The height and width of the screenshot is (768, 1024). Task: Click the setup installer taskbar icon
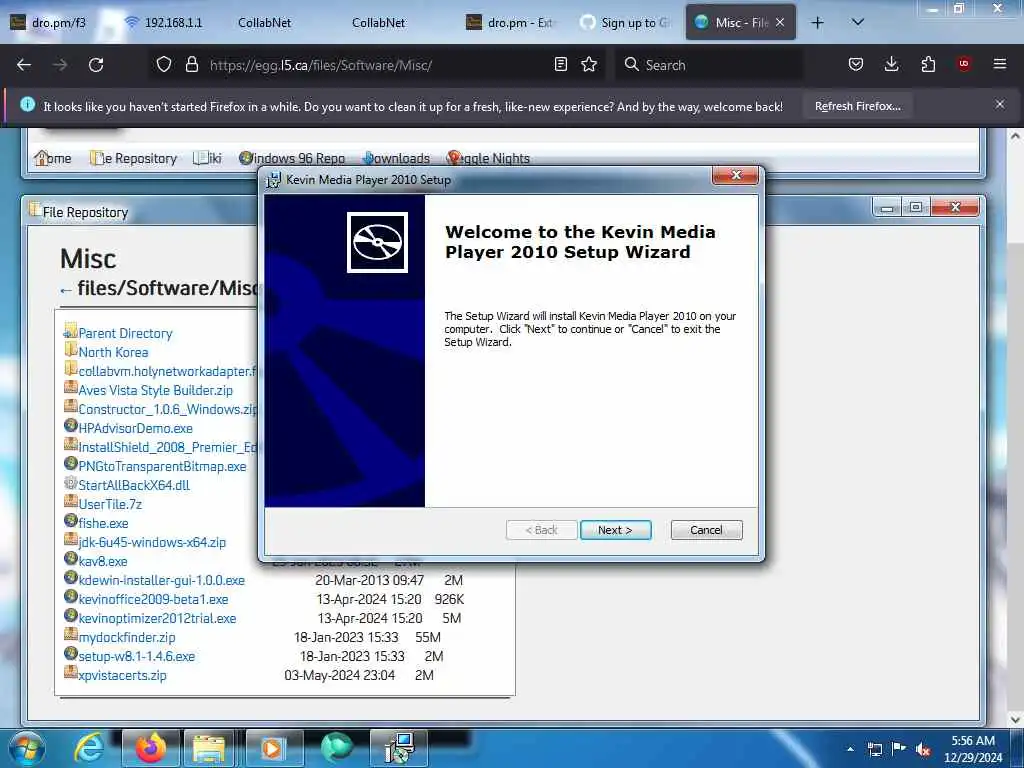pos(398,748)
